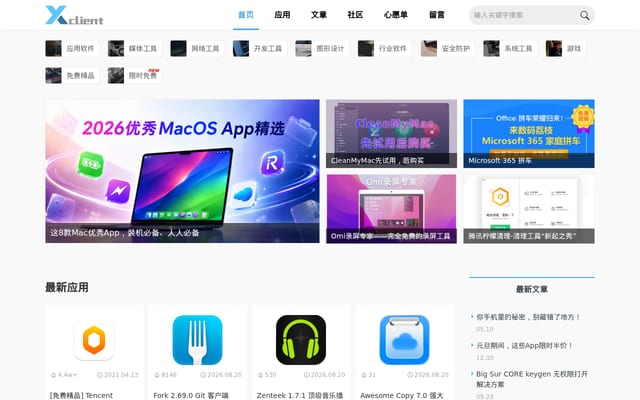The height and width of the screenshot is (400, 640).
Task: Click the Xclient logo
Action: click(x=74, y=15)
